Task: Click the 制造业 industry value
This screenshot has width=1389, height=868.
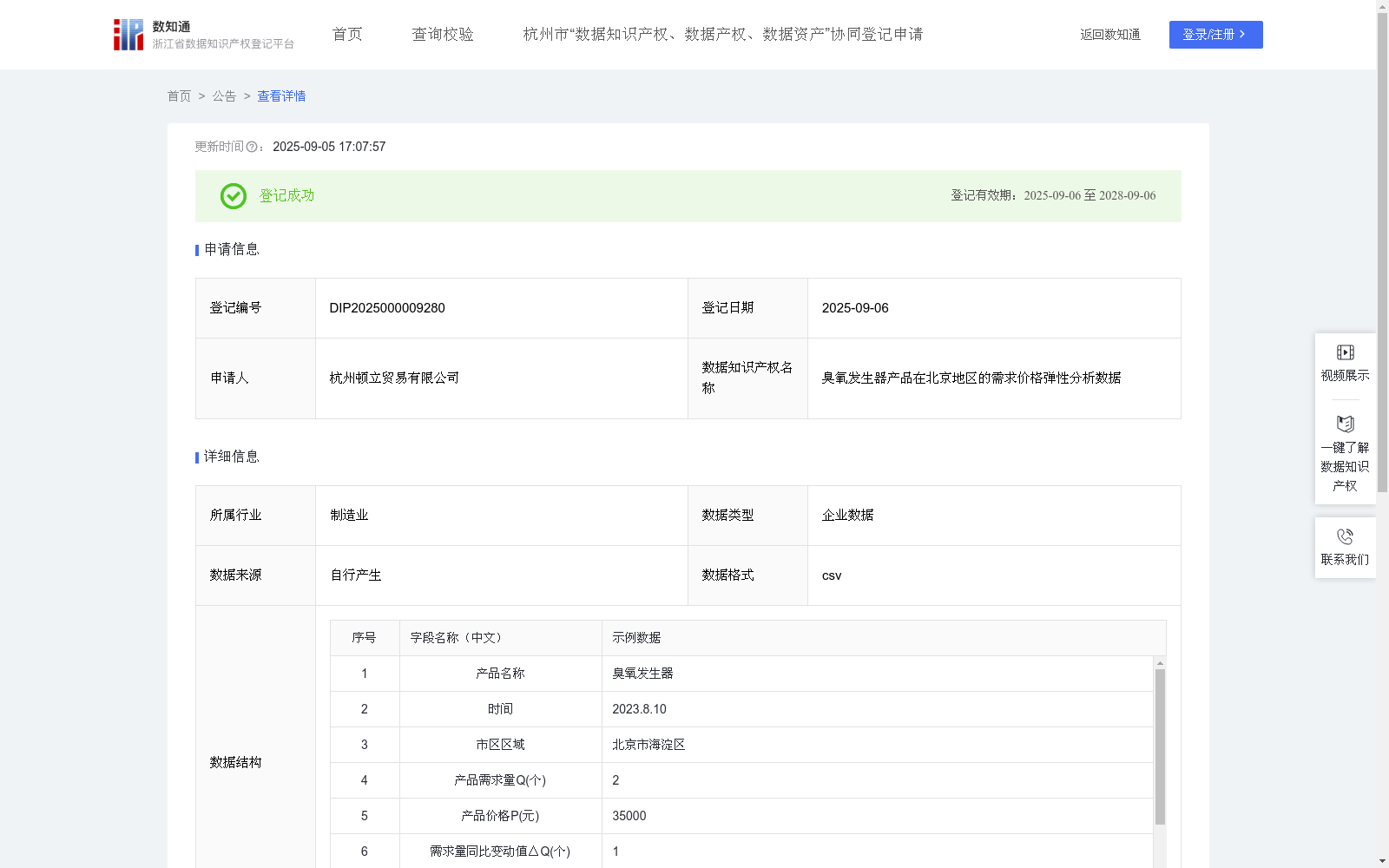Action: pos(349,516)
